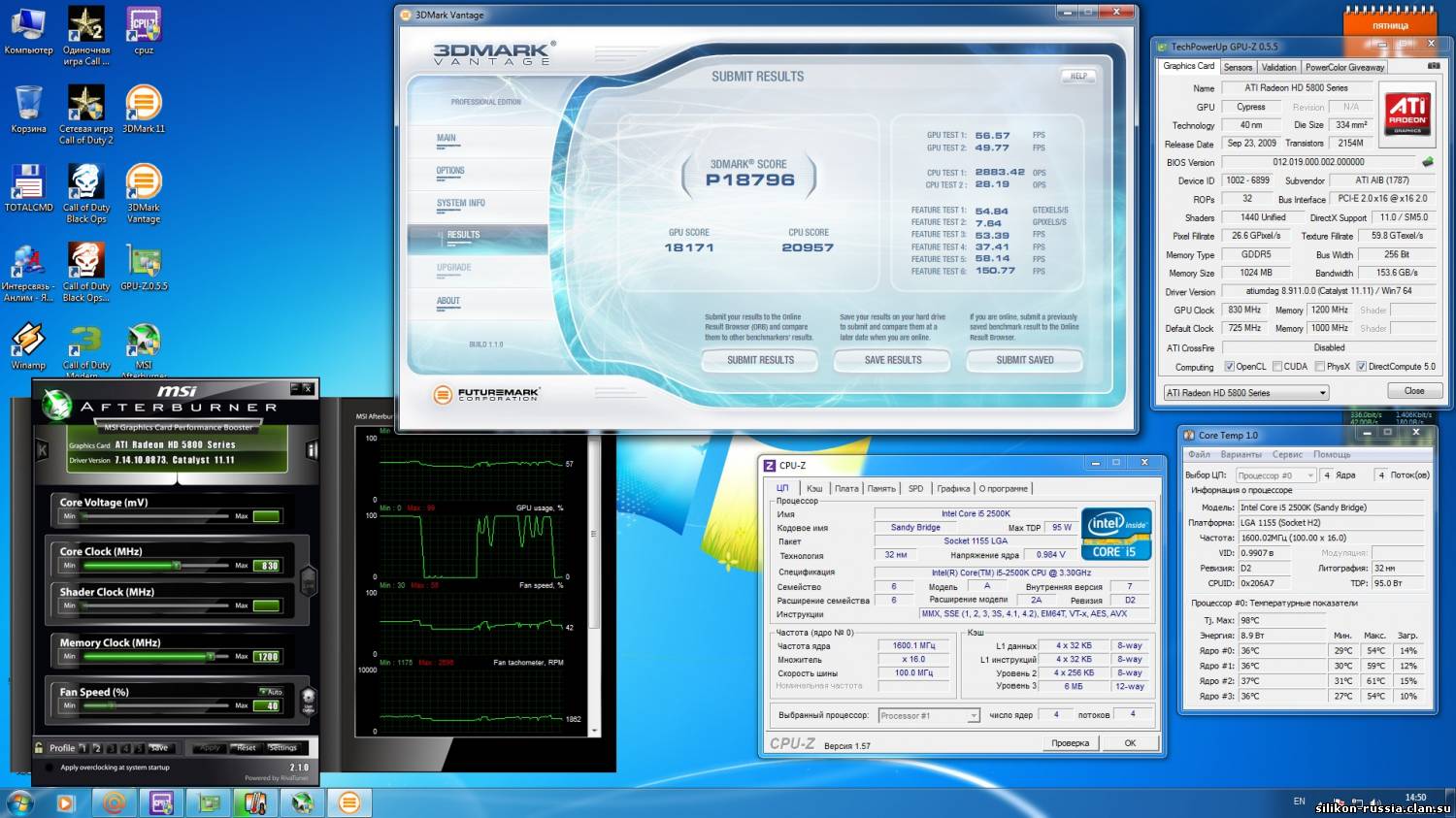Click the GPU-Z BIOS save chip icon
Image resolution: width=1456 pixels, height=818 pixels.
click(1428, 162)
